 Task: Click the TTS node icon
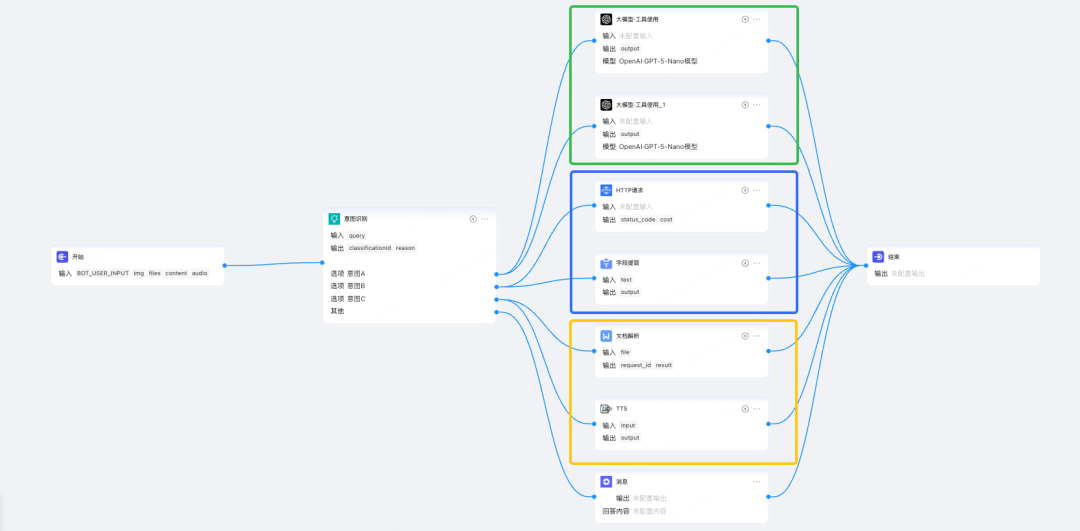[606, 409]
